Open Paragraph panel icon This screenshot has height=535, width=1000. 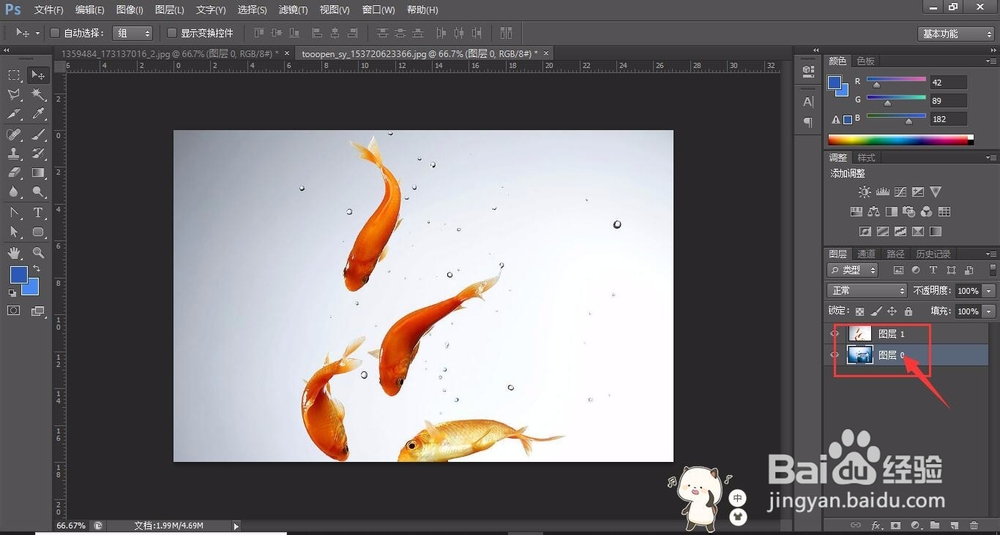coord(808,122)
